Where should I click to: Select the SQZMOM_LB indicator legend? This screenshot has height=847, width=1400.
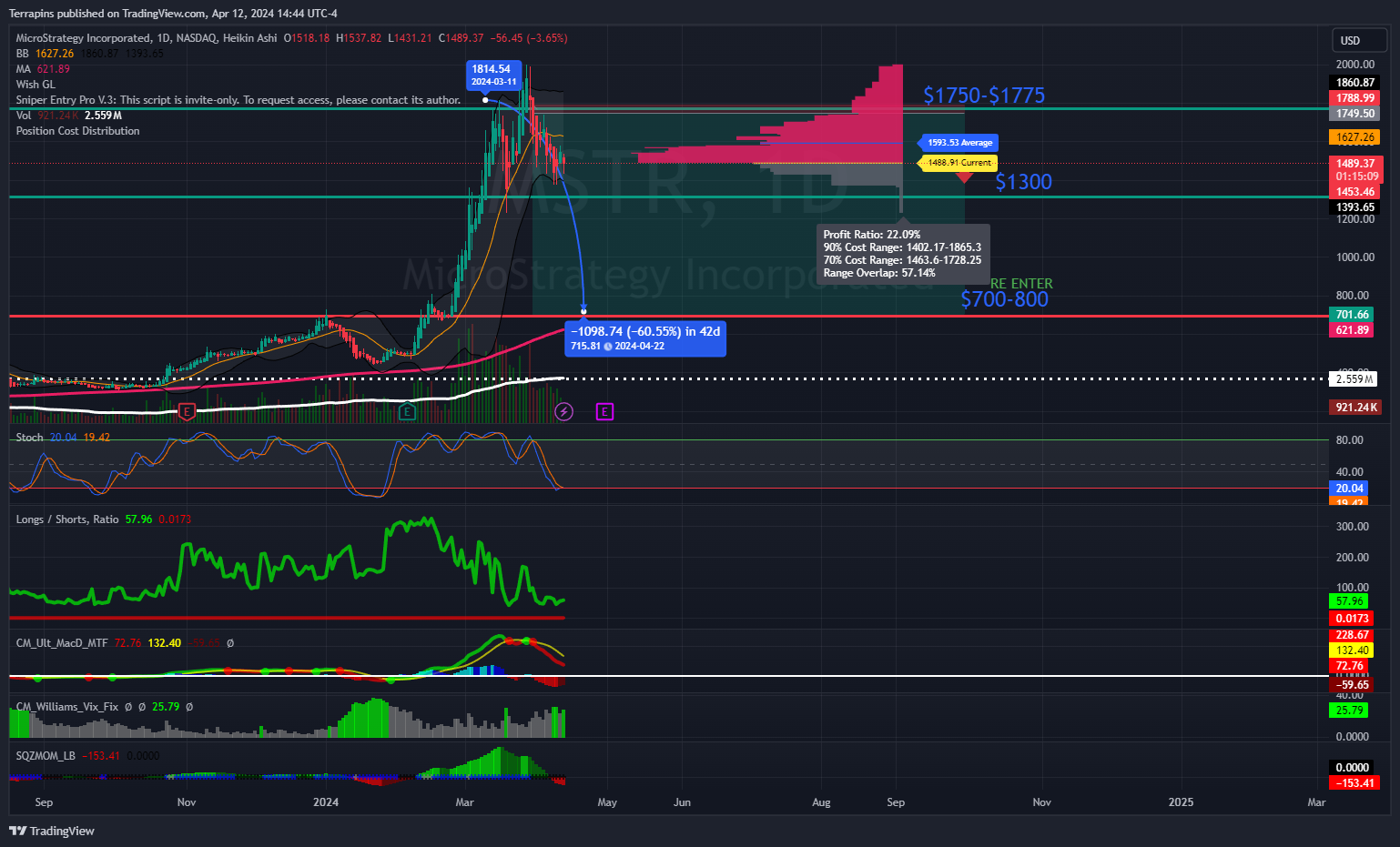(x=46, y=756)
